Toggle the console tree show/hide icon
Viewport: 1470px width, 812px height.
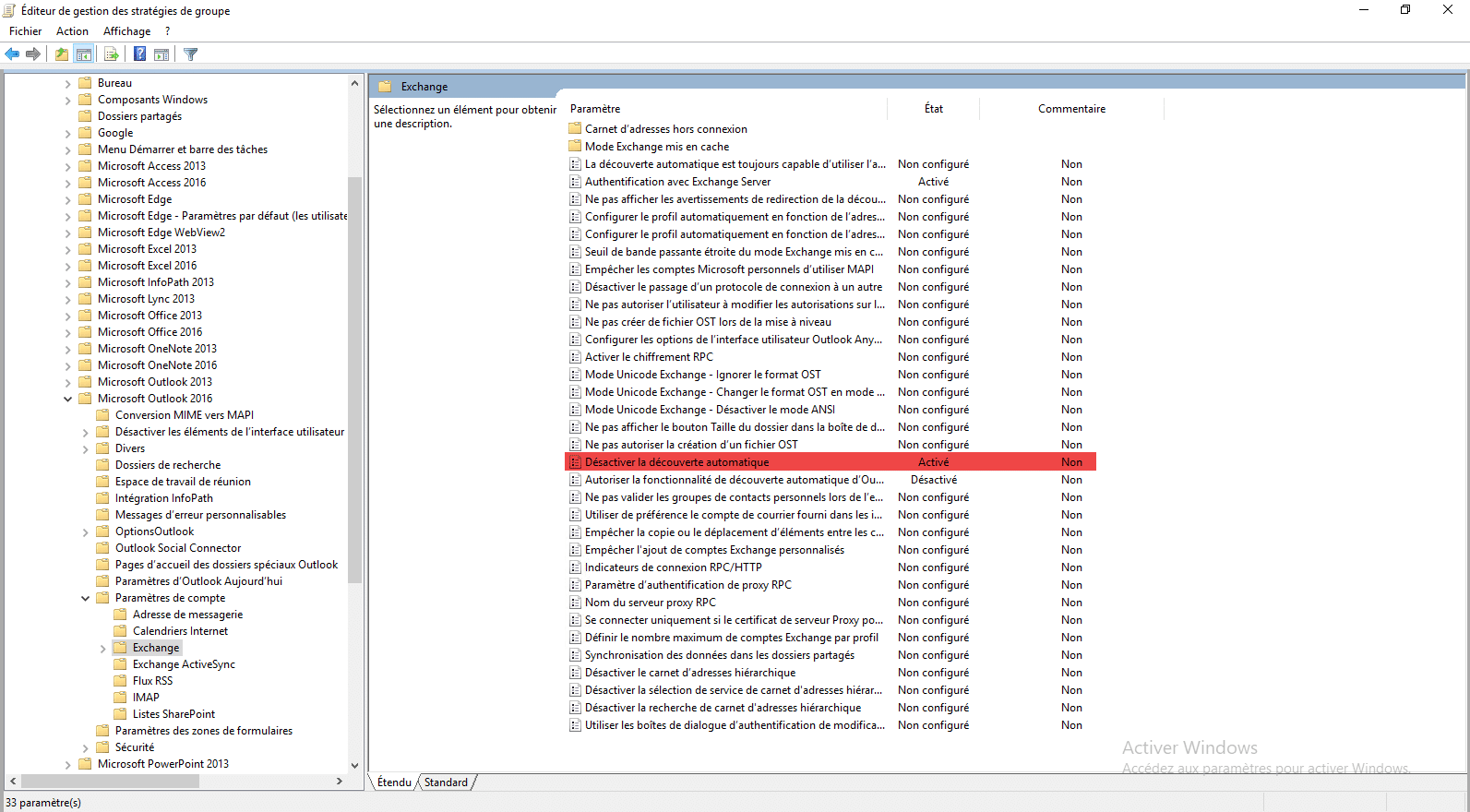coord(84,54)
